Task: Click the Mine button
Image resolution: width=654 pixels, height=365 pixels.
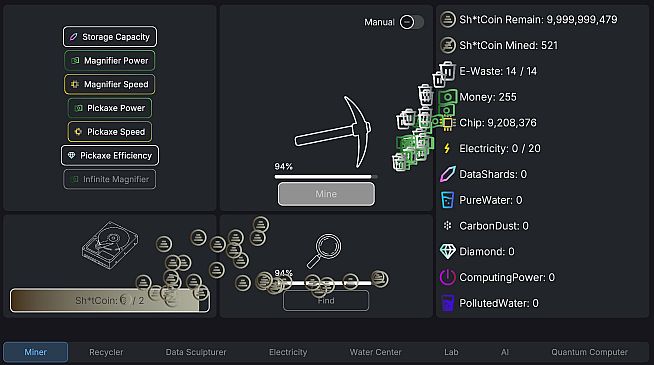Action: [326, 194]
